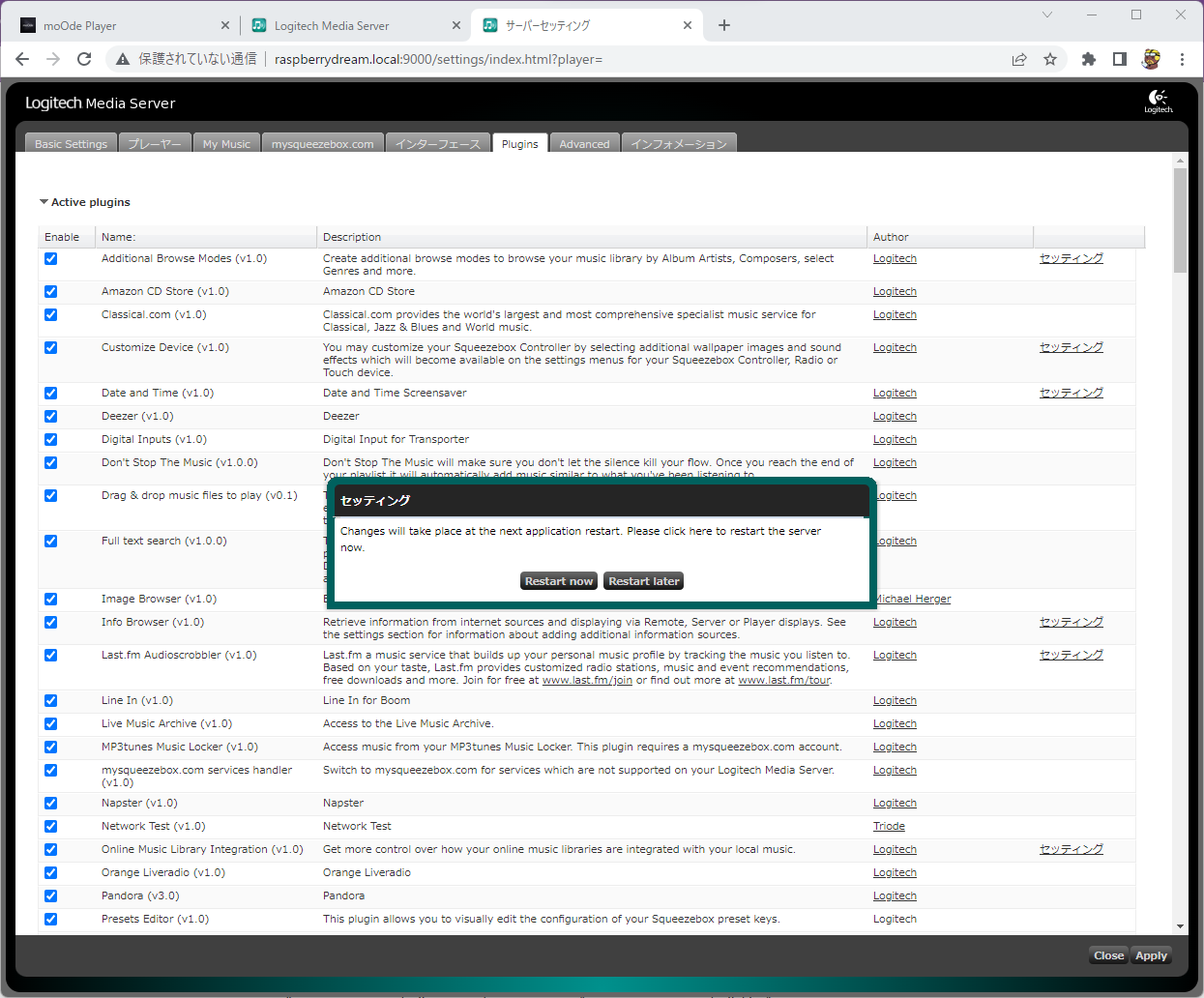Disable the Napster plugin
Screen dimensions: 1204x998
(x=50, y=803)
